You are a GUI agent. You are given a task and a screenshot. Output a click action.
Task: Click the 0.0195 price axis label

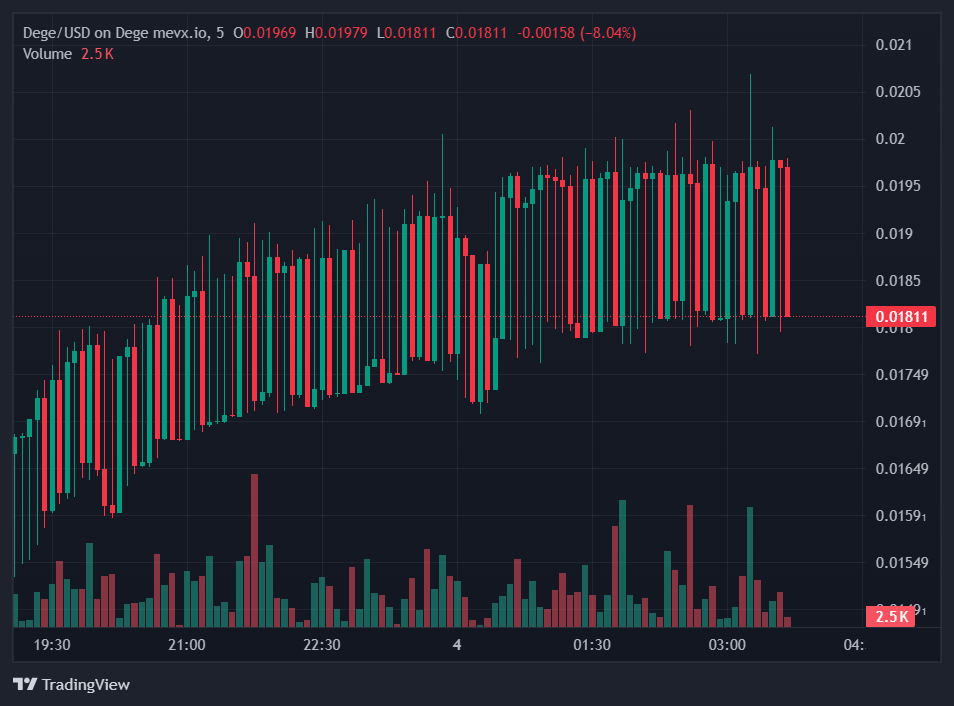click(x=897, y=186)
